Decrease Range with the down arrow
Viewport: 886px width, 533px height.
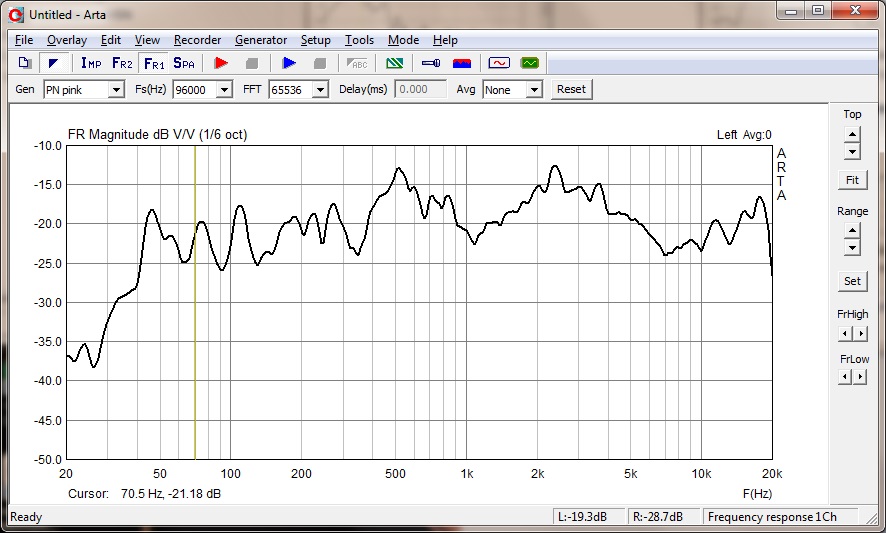(x=852, y=248)
